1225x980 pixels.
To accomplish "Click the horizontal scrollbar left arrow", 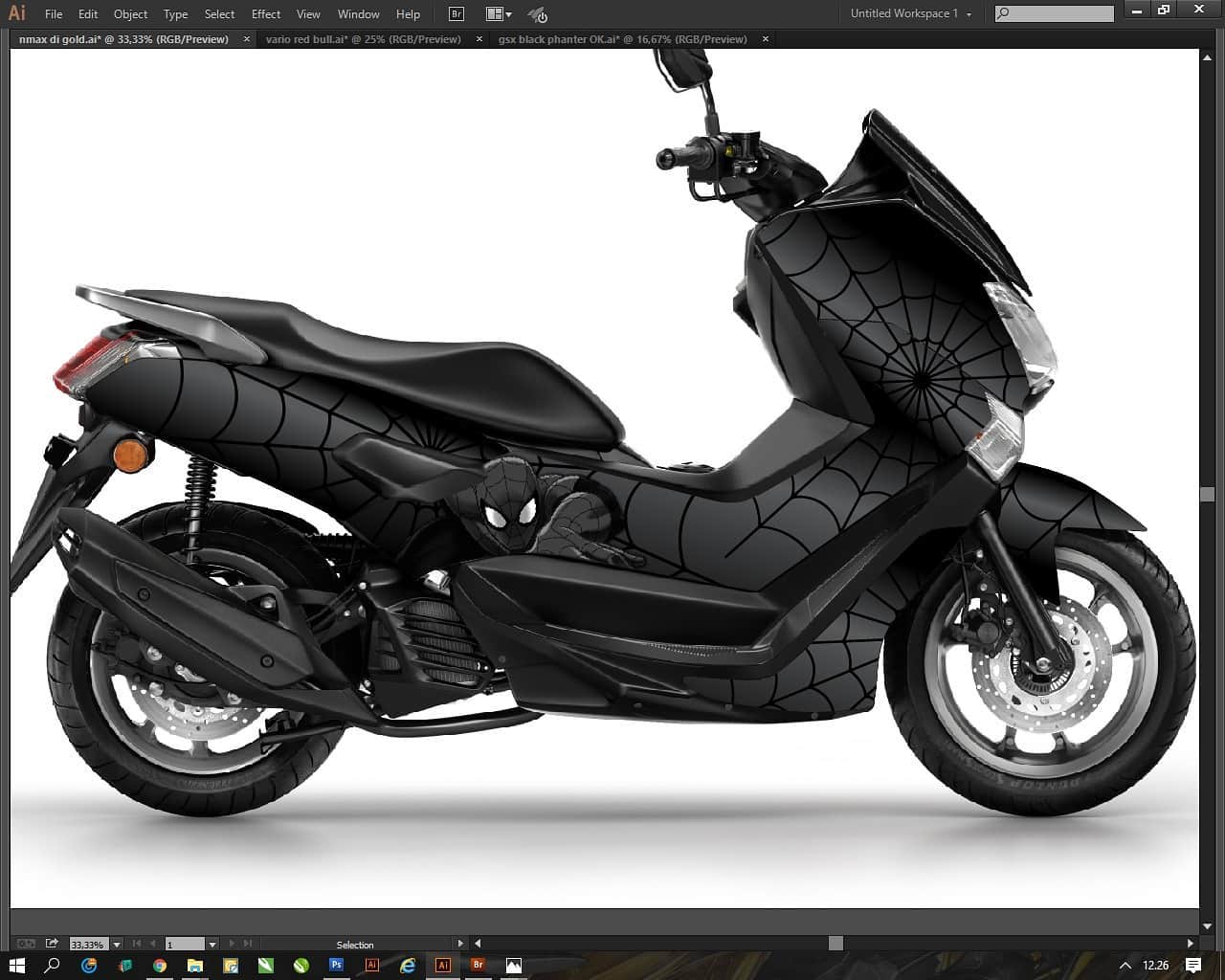I will 478,944.
